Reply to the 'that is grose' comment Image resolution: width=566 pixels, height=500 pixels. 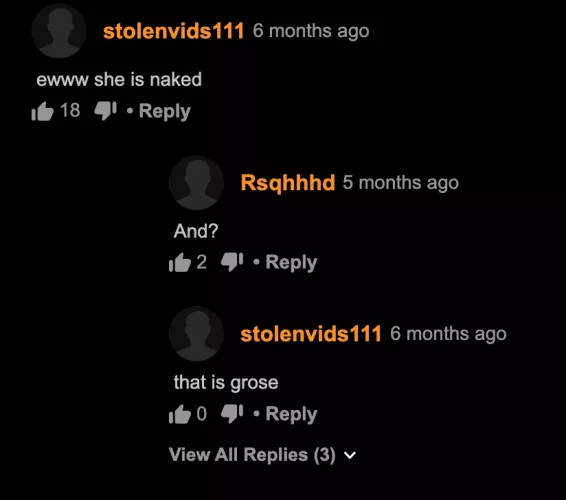[291, 414]
